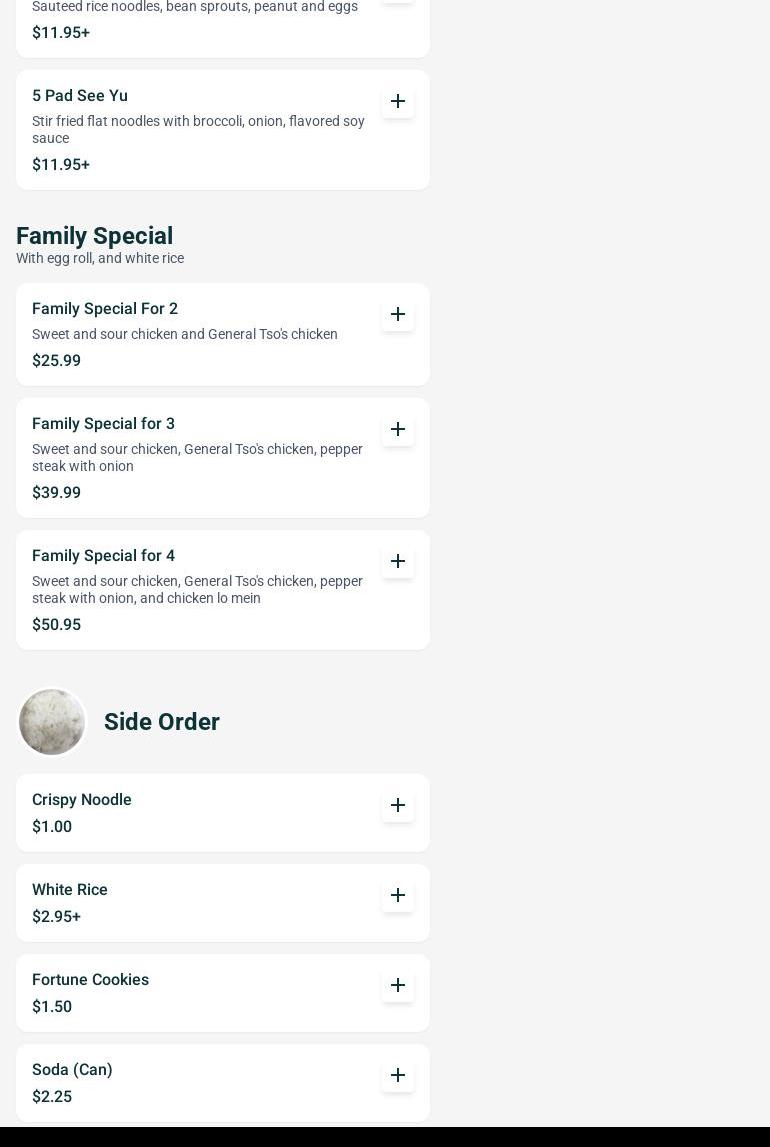Screen dimensions: 770x1147
Task: Add White Rice to the order
Action: 398,895
